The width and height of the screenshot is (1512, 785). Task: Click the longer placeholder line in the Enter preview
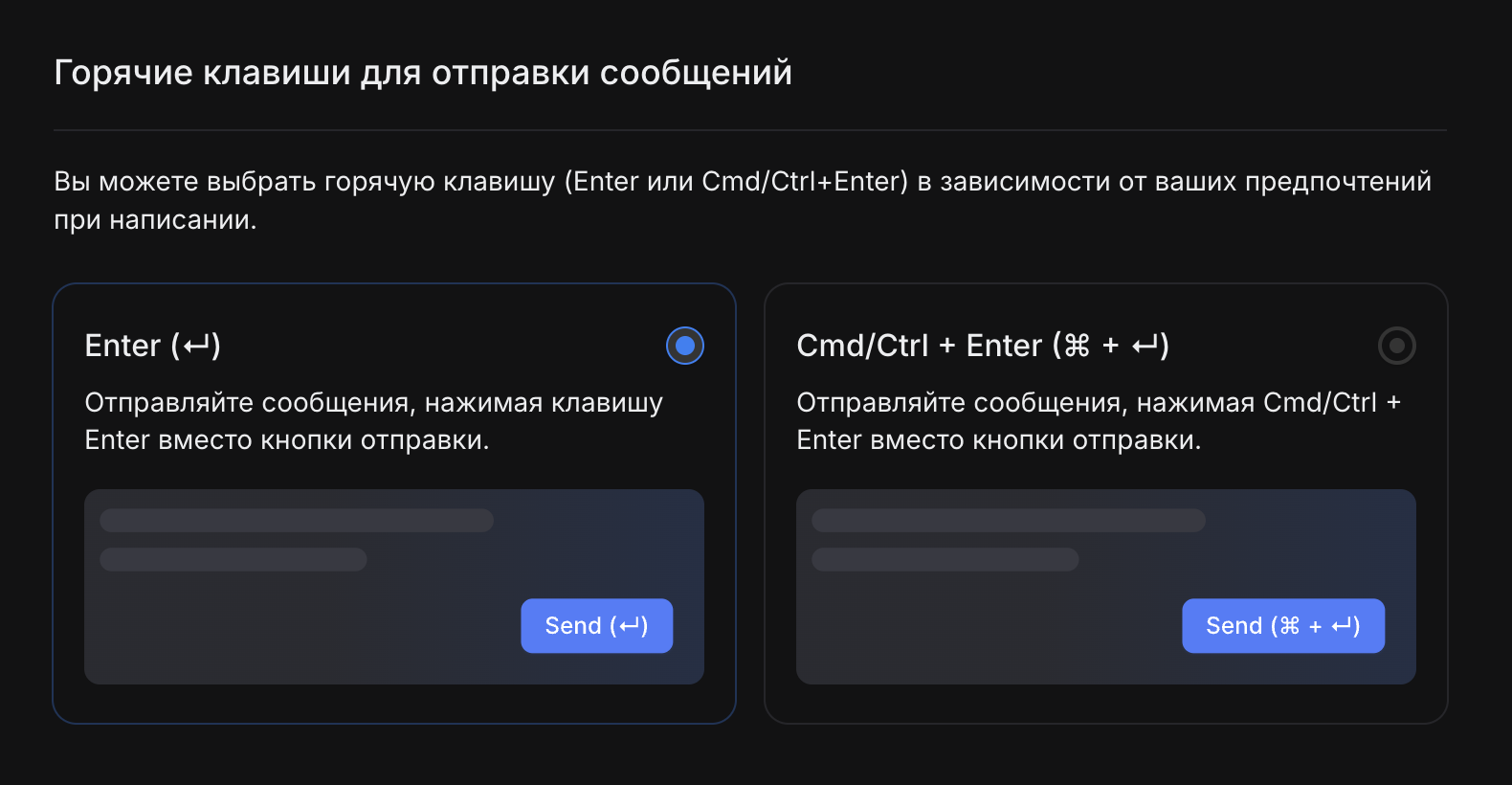coord(297,521)
